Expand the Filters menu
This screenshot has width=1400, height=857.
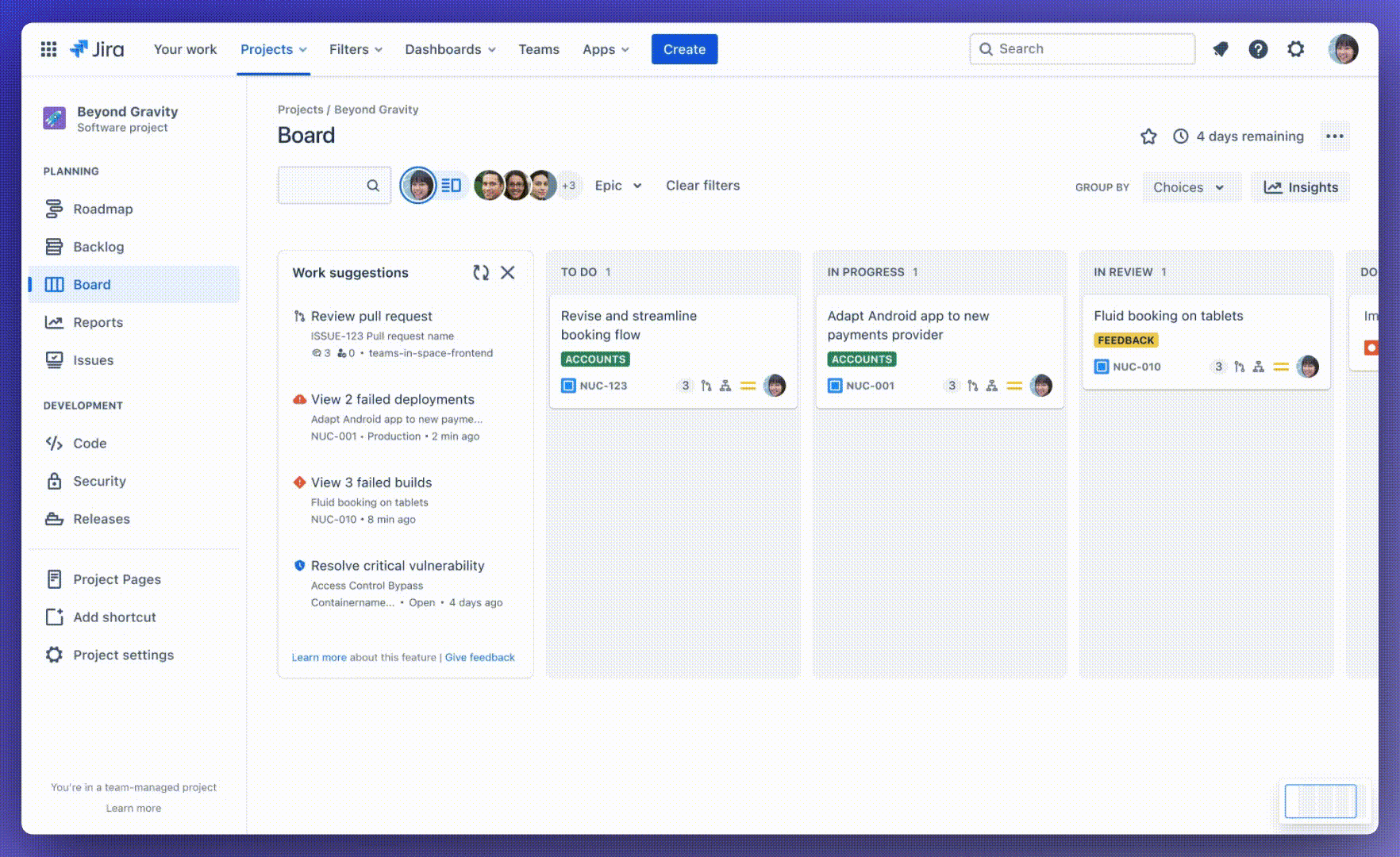click(x=356, y=49)
